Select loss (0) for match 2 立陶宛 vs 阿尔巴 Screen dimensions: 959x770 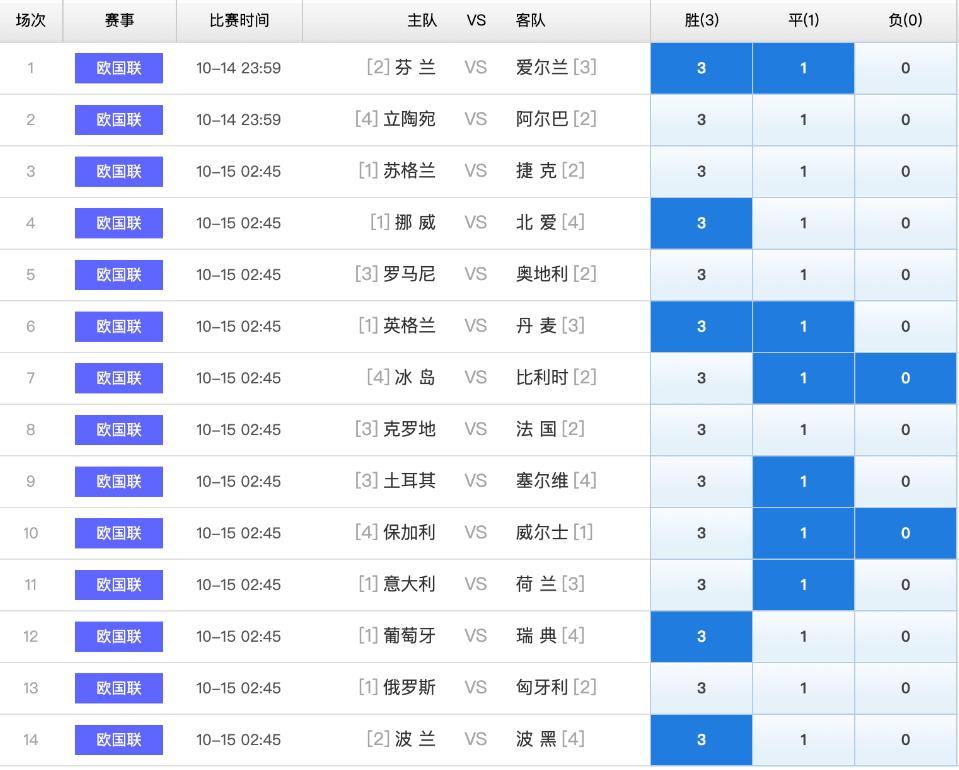click(x=905, y=120)
